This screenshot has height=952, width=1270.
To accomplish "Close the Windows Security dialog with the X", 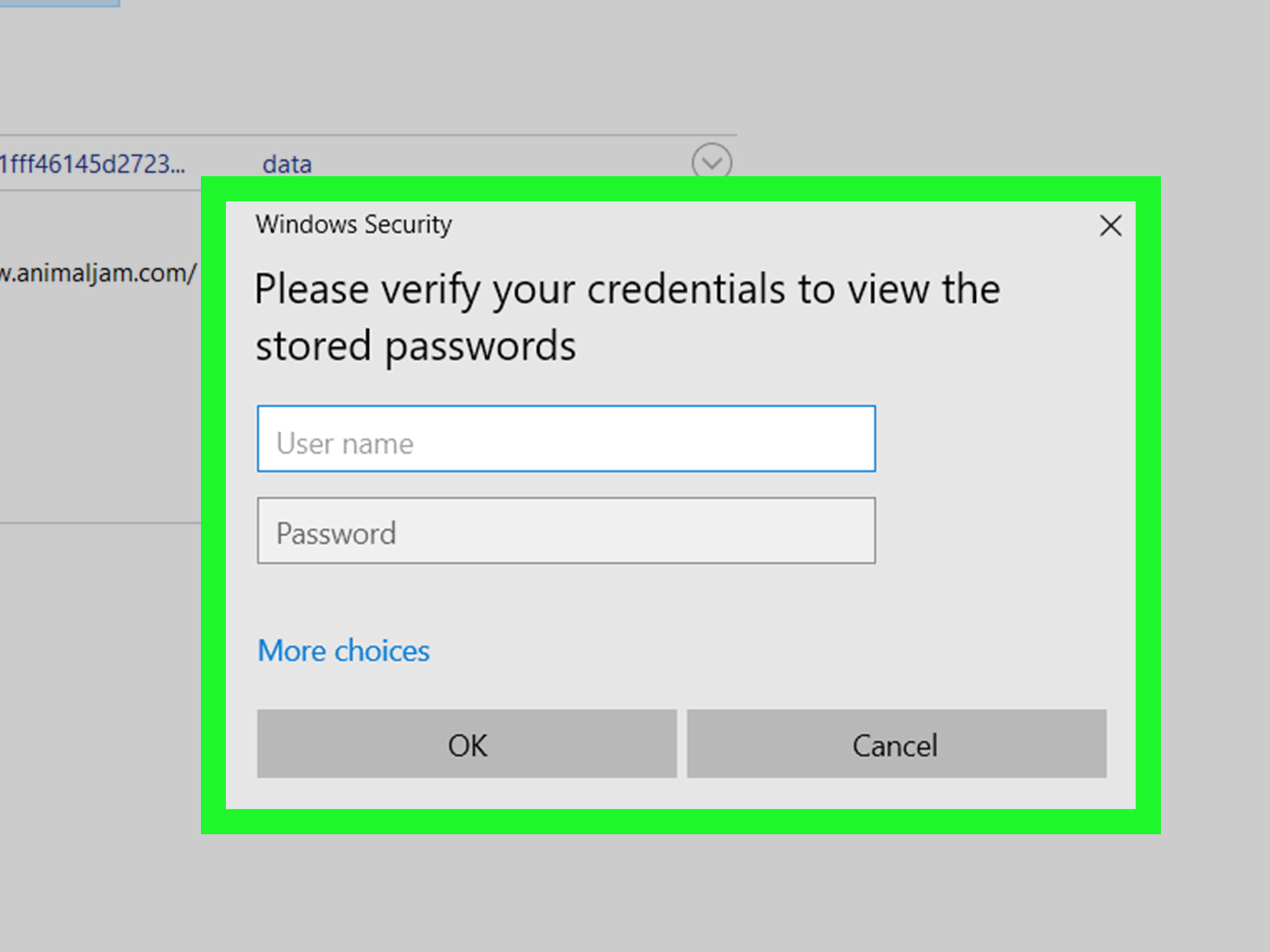I will [1110, 226].
